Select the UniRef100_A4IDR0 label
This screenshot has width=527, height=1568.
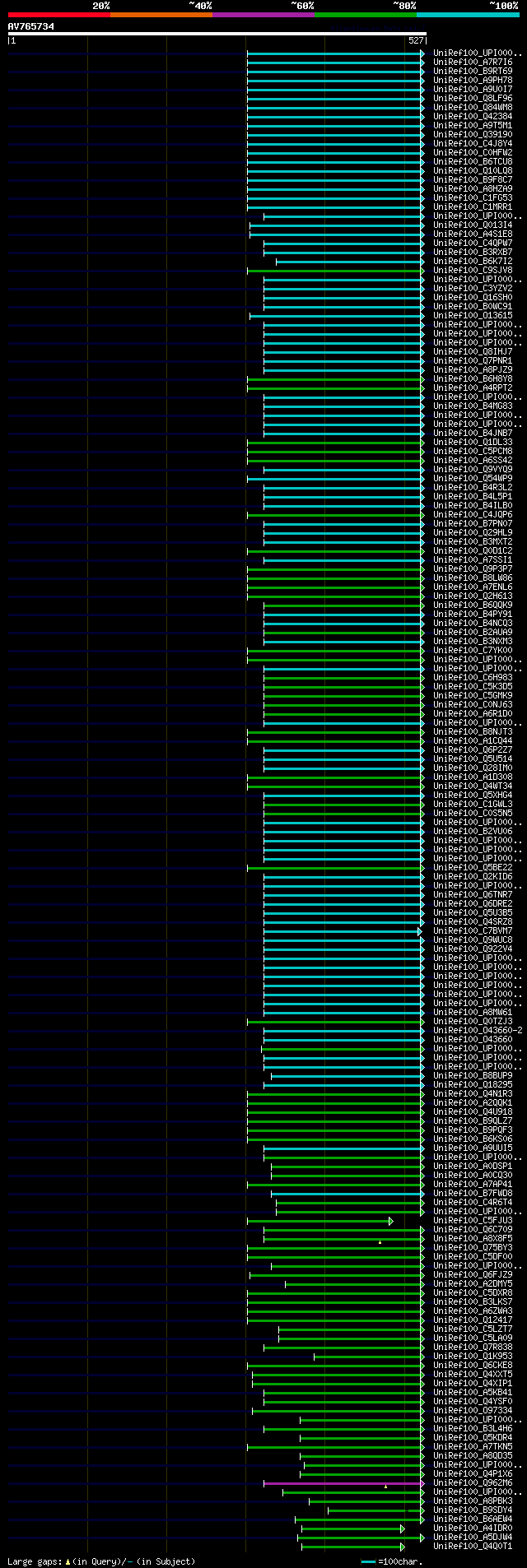click(x=473, y=1528)
